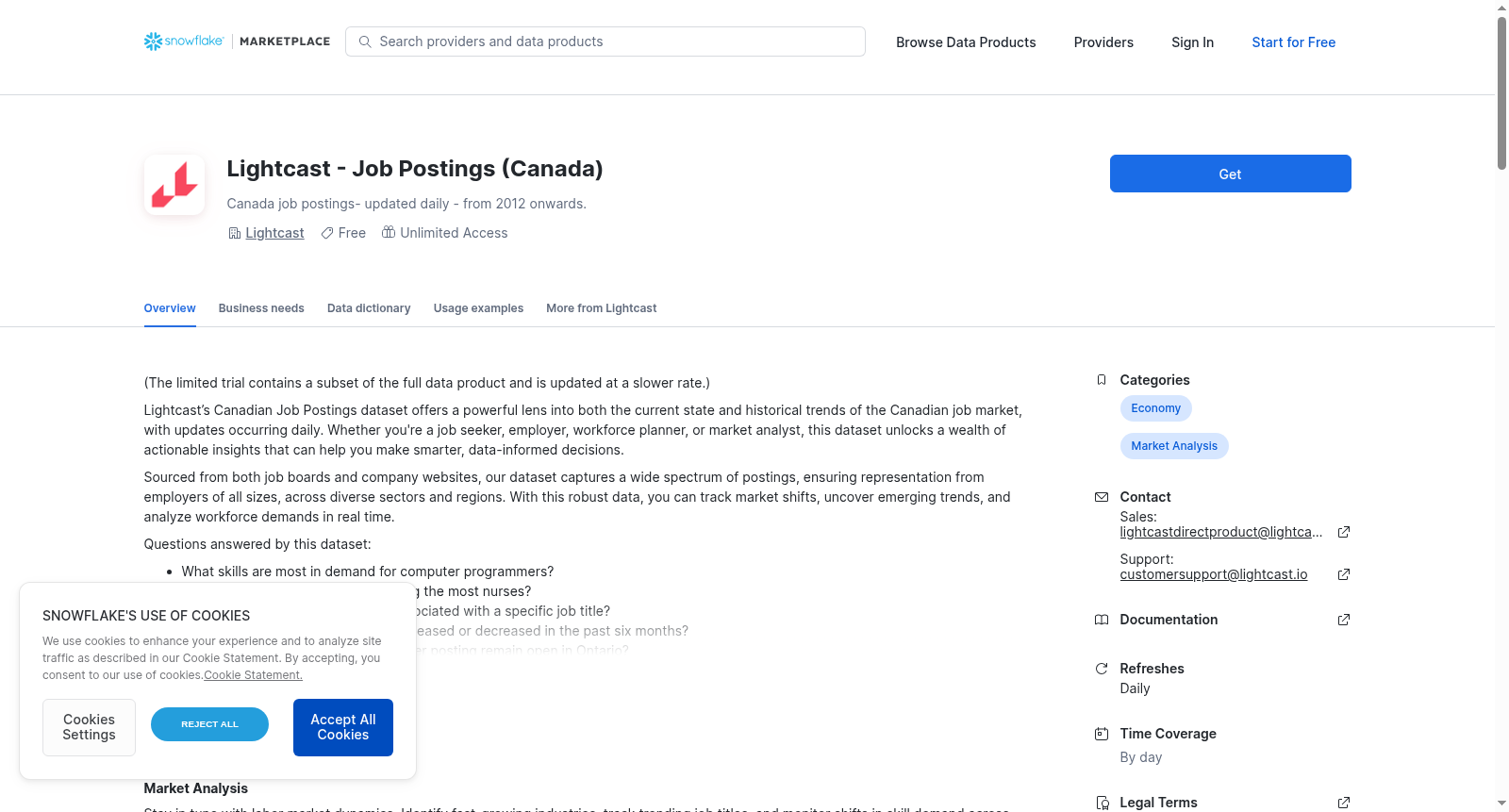Click the search magnifier icon

tap(365, 41)
